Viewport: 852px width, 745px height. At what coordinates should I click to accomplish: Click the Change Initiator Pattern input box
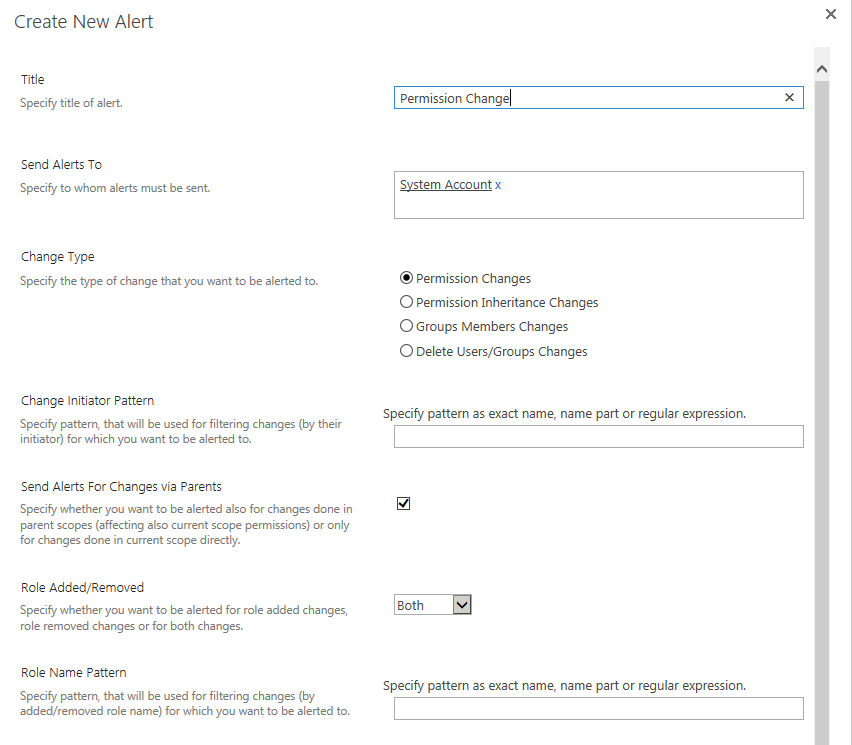coord(597,436)
